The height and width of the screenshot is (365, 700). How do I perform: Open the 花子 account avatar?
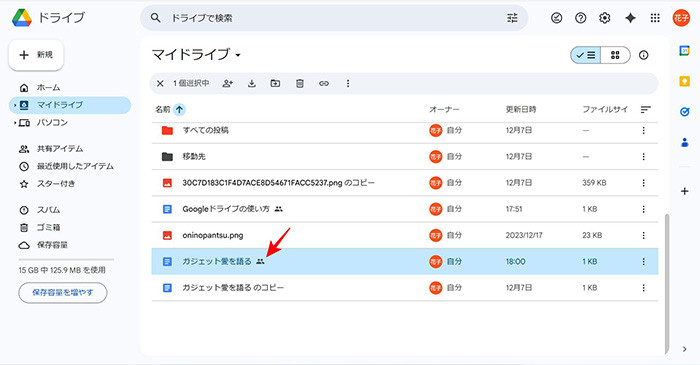(681, 18)
